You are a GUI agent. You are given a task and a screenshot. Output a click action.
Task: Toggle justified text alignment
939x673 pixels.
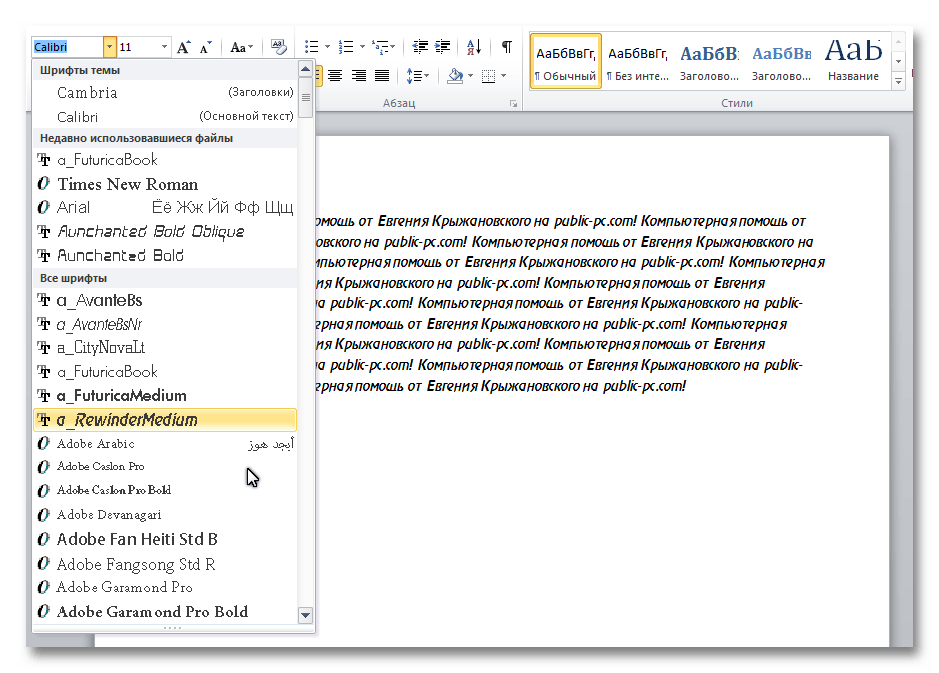pyautogui.click(x=382, y=76)
